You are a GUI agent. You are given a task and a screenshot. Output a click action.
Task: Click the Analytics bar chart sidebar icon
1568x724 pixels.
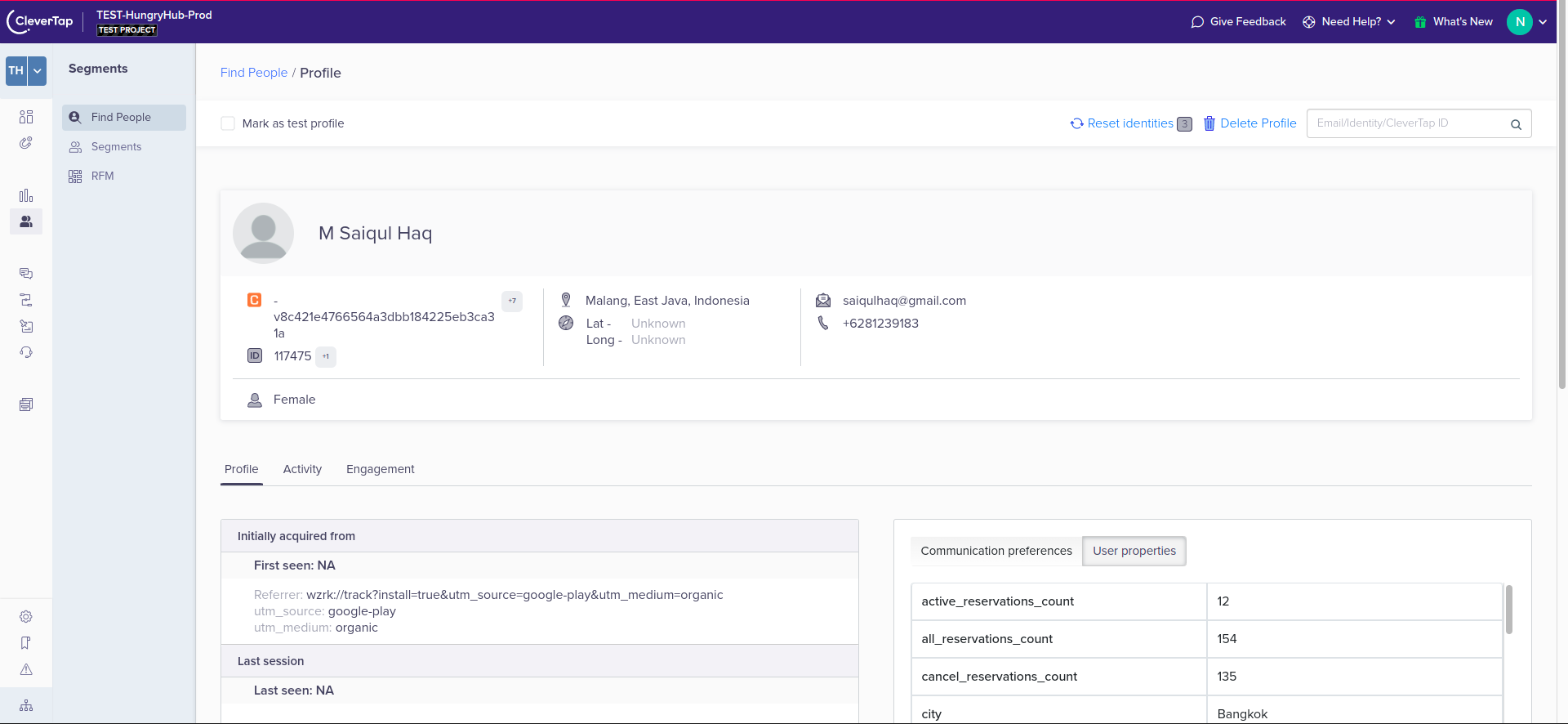(26, 195)
